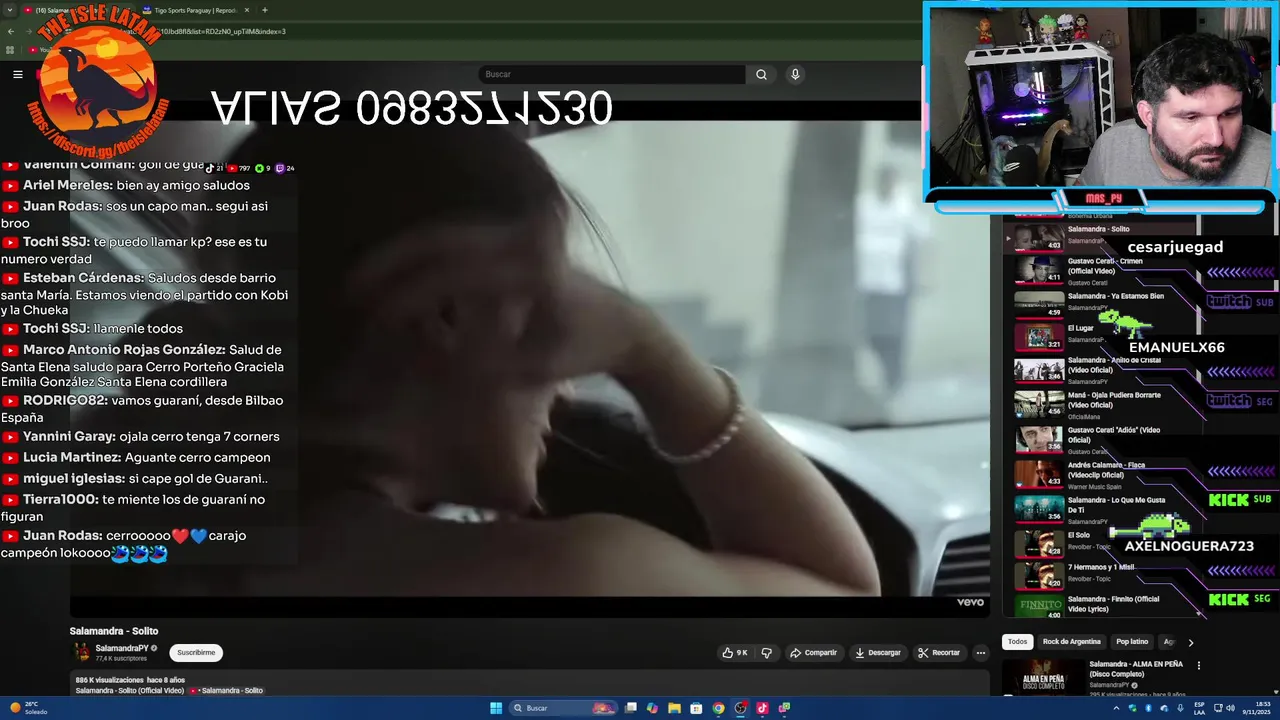This screenshot has width=1280, height=720.
Task: Click the Buscar search input field
Action: pos(611,74)
